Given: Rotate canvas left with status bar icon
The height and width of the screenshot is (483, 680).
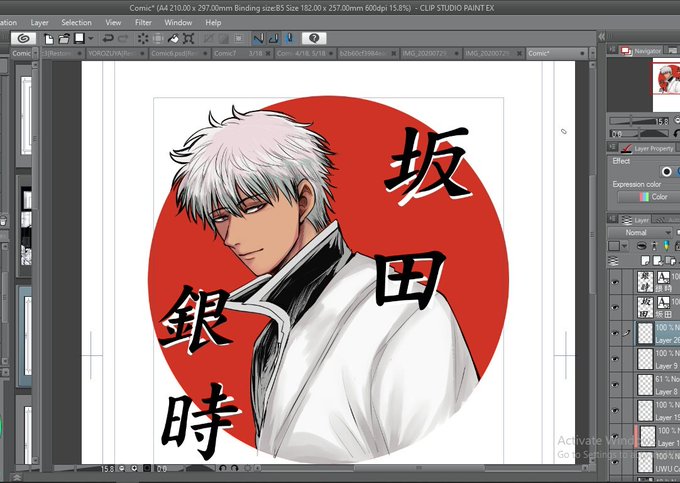Looking at the screenshot, I should coord(223,469).
